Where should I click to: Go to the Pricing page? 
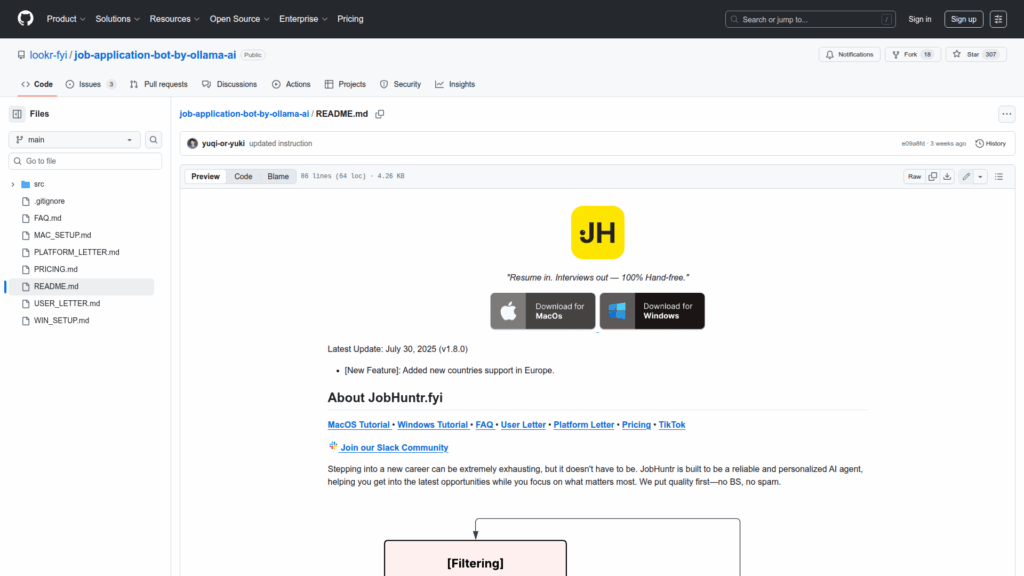point(350,19)
